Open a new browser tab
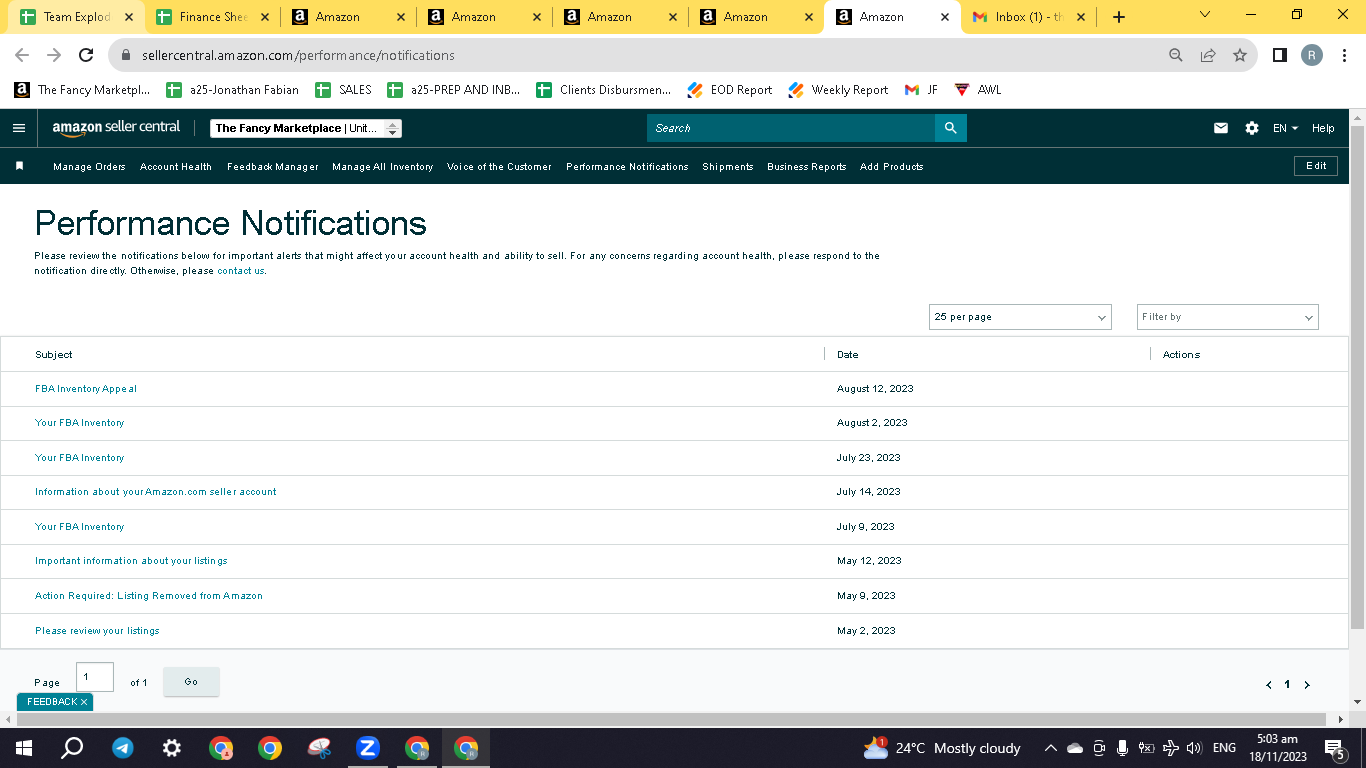The image size is (1366, 768). pyautogui.click(x=1119, y=17)
